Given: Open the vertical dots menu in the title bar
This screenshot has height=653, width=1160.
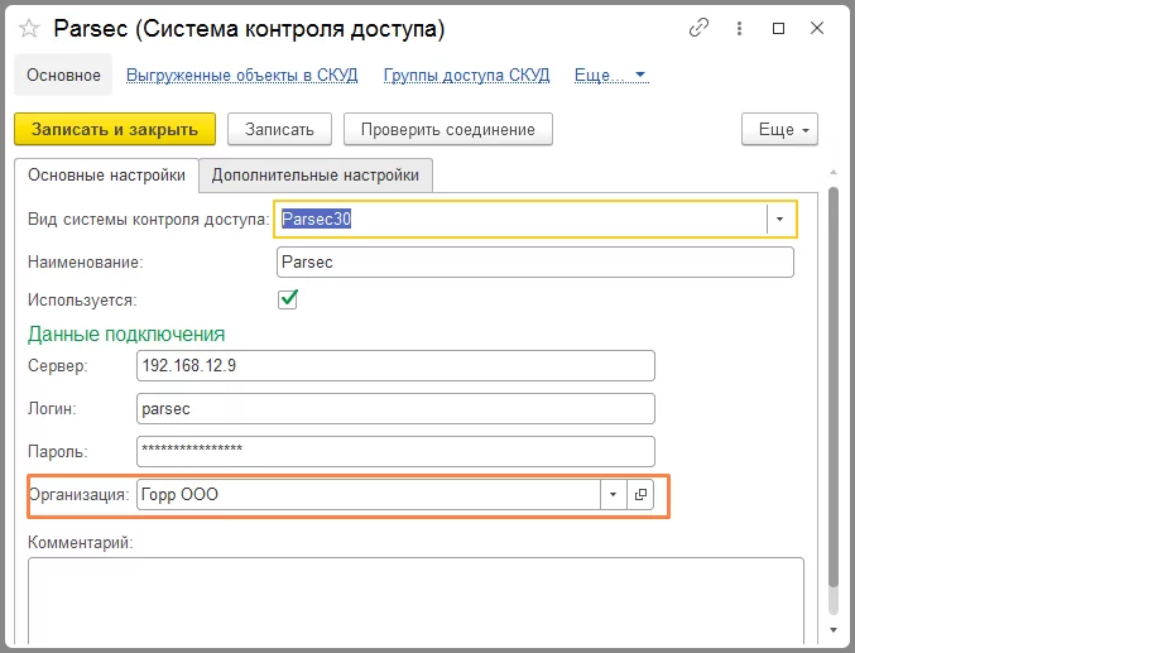Looking at the screenshot, I should tap(741, 30).
